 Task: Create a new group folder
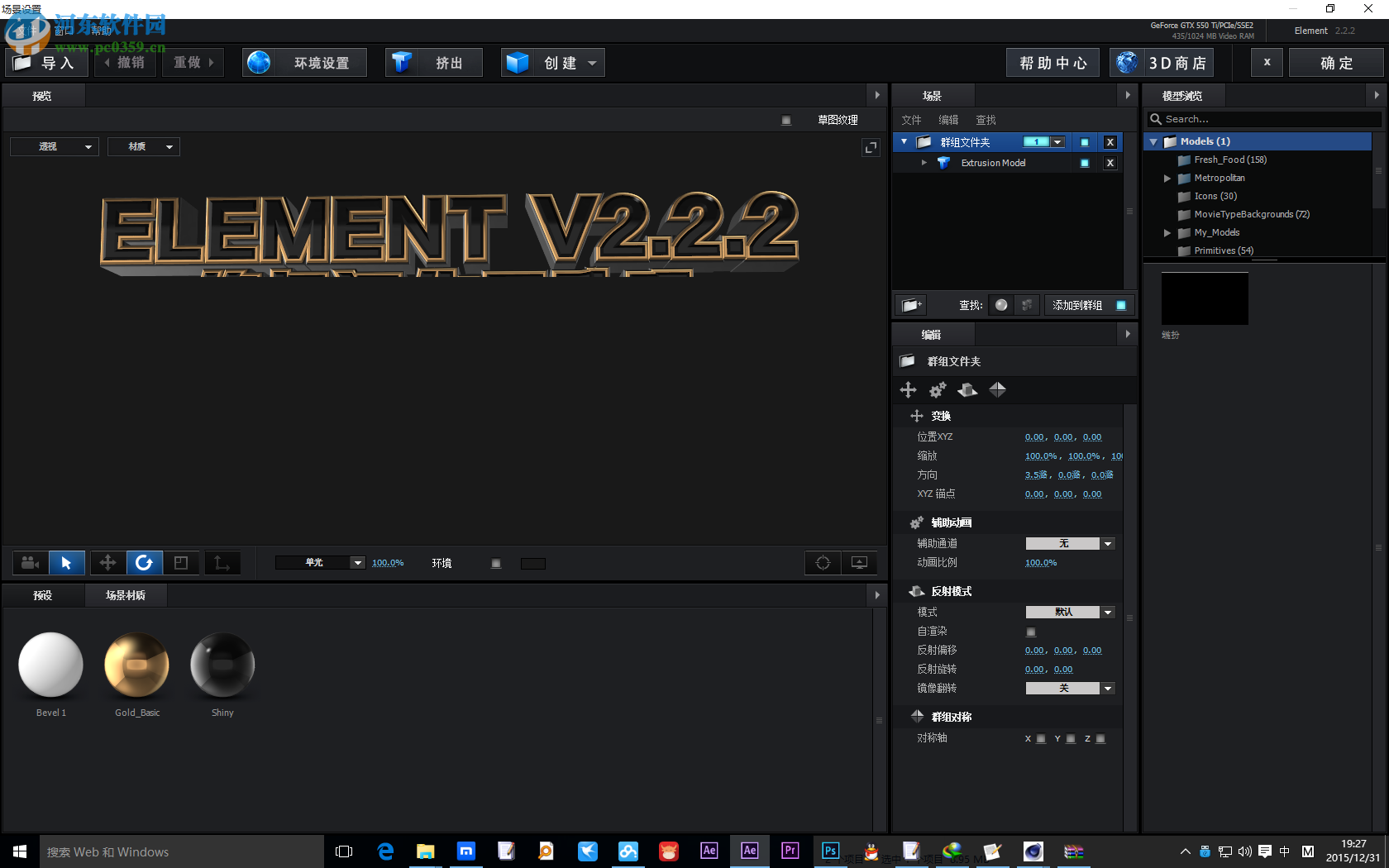coord(910,305)
